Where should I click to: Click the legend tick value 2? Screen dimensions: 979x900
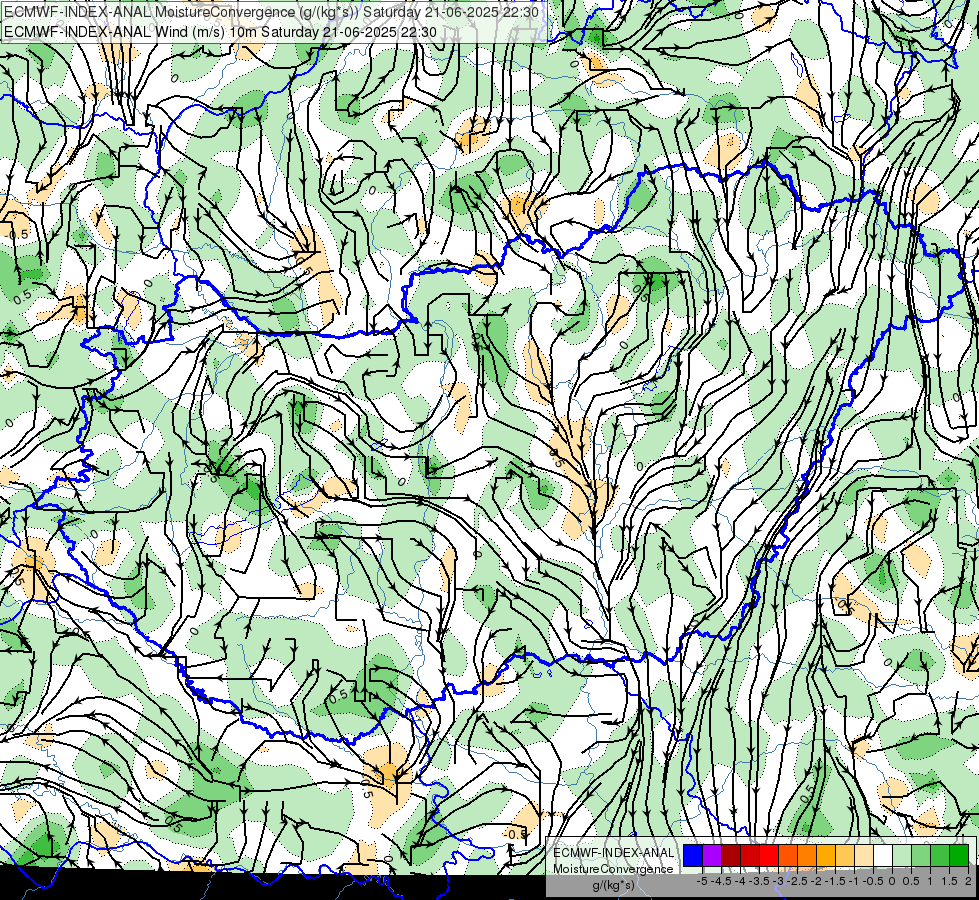(x=968, y=881)
